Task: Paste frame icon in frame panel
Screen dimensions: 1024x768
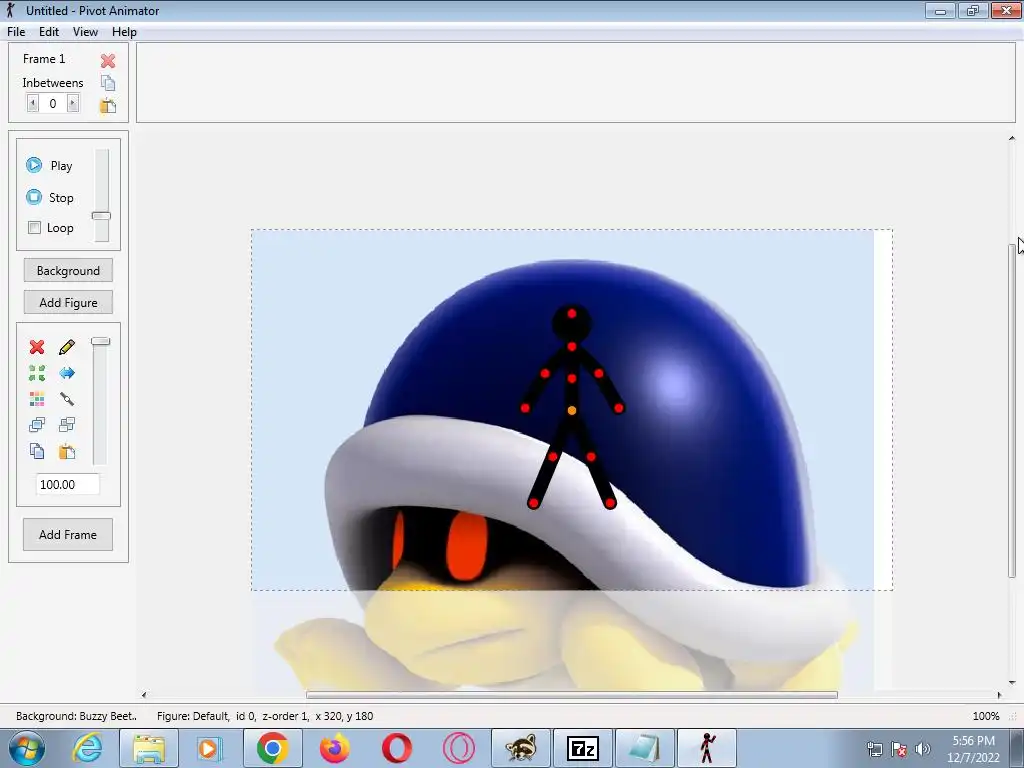Action: (108, 106)
